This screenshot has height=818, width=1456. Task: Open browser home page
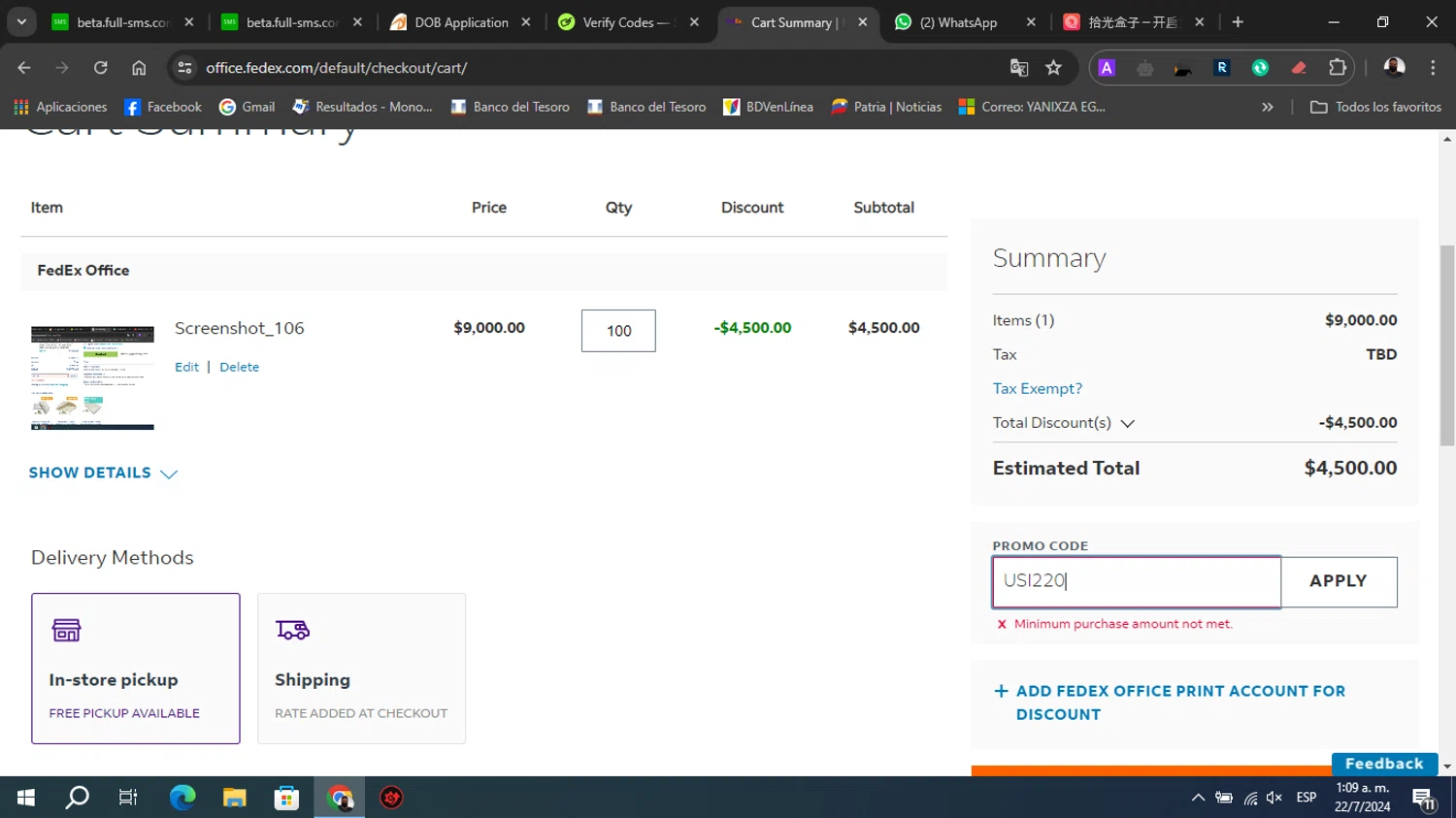[139, 68]
